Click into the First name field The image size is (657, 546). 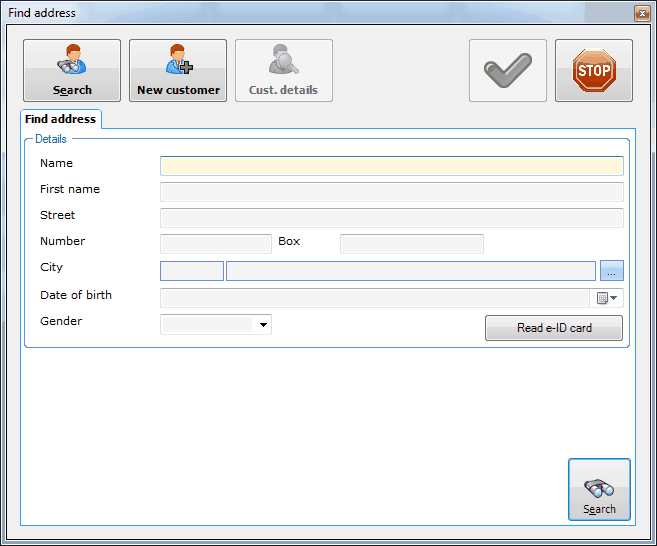391,192
